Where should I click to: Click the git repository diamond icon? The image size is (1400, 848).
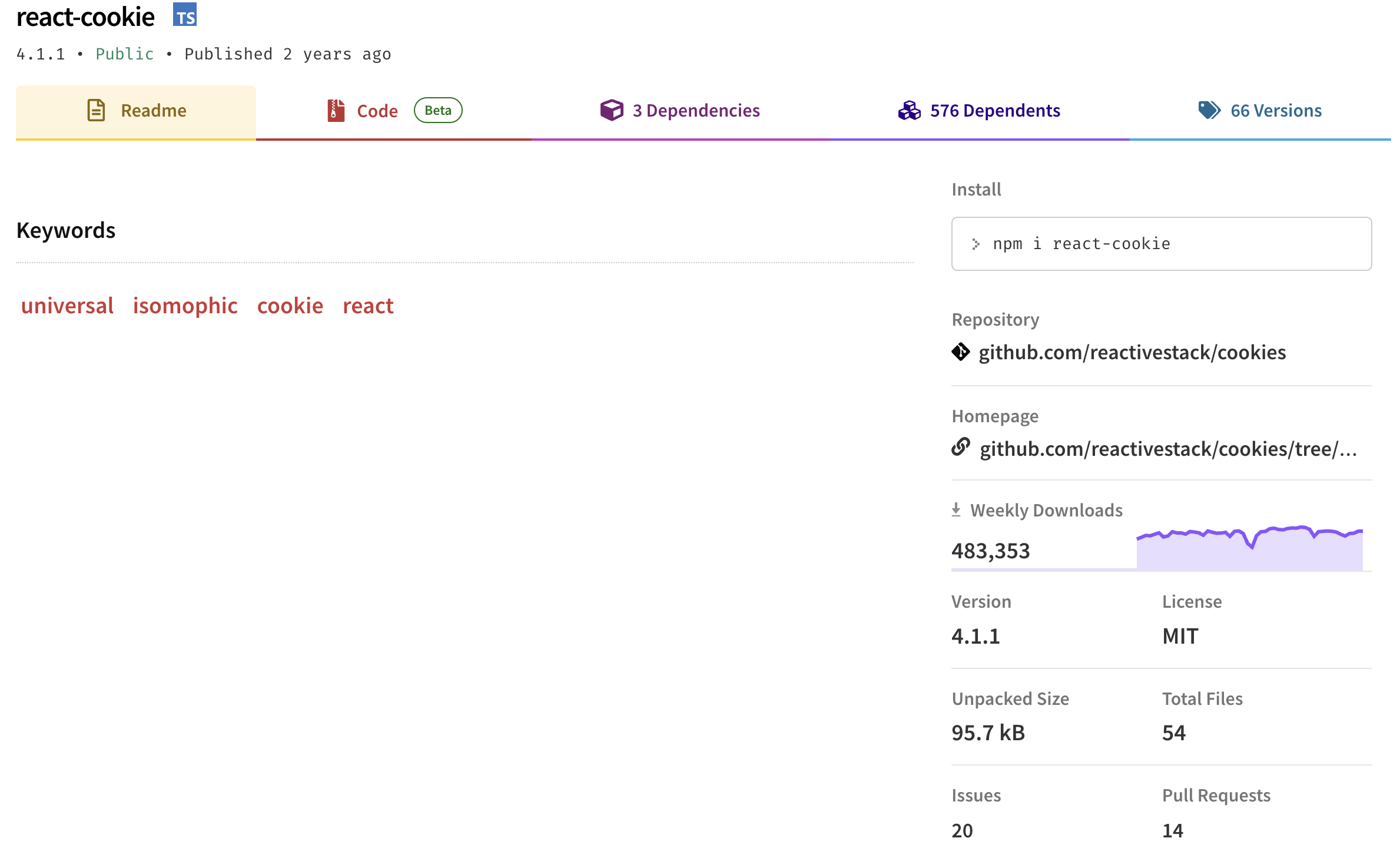coord(961,352)
